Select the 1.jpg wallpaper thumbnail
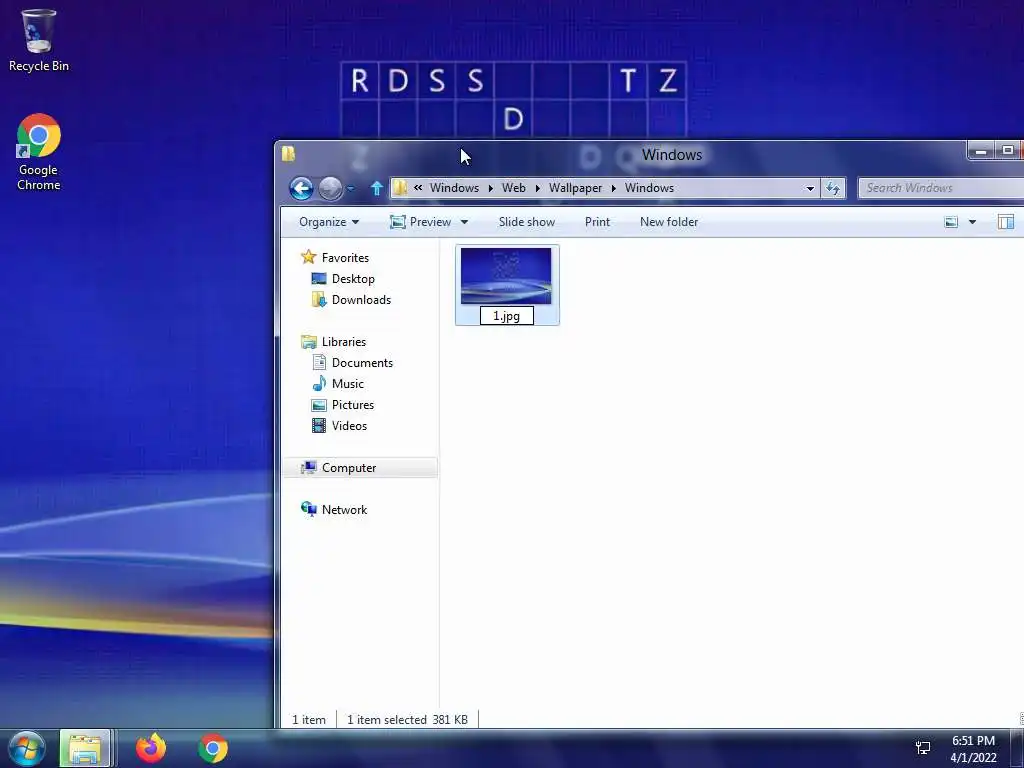 pos(506,276)
